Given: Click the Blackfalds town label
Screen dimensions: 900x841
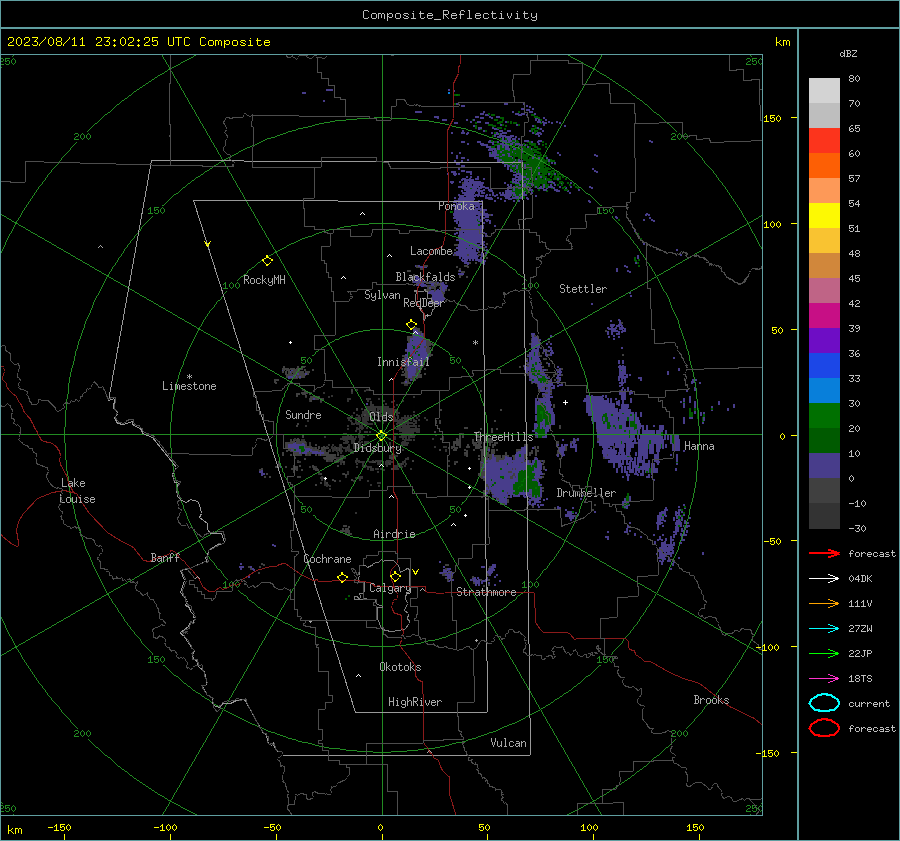Looking at the screenshot, I should (x=425, y=277).
